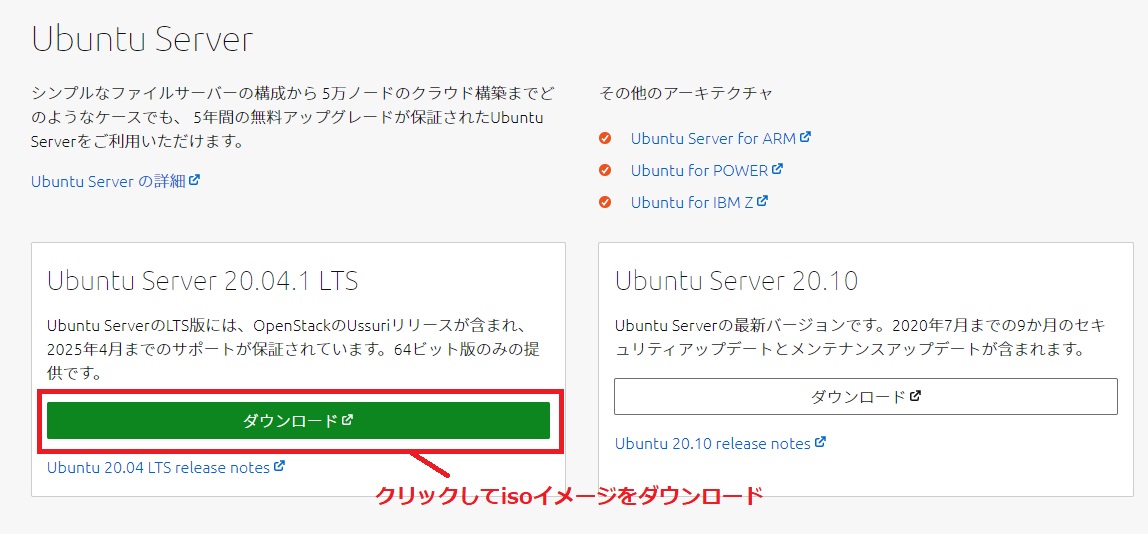Click the その他のアーキテクチャ heading
1148x534 pixels.
(x=686, y=93)
